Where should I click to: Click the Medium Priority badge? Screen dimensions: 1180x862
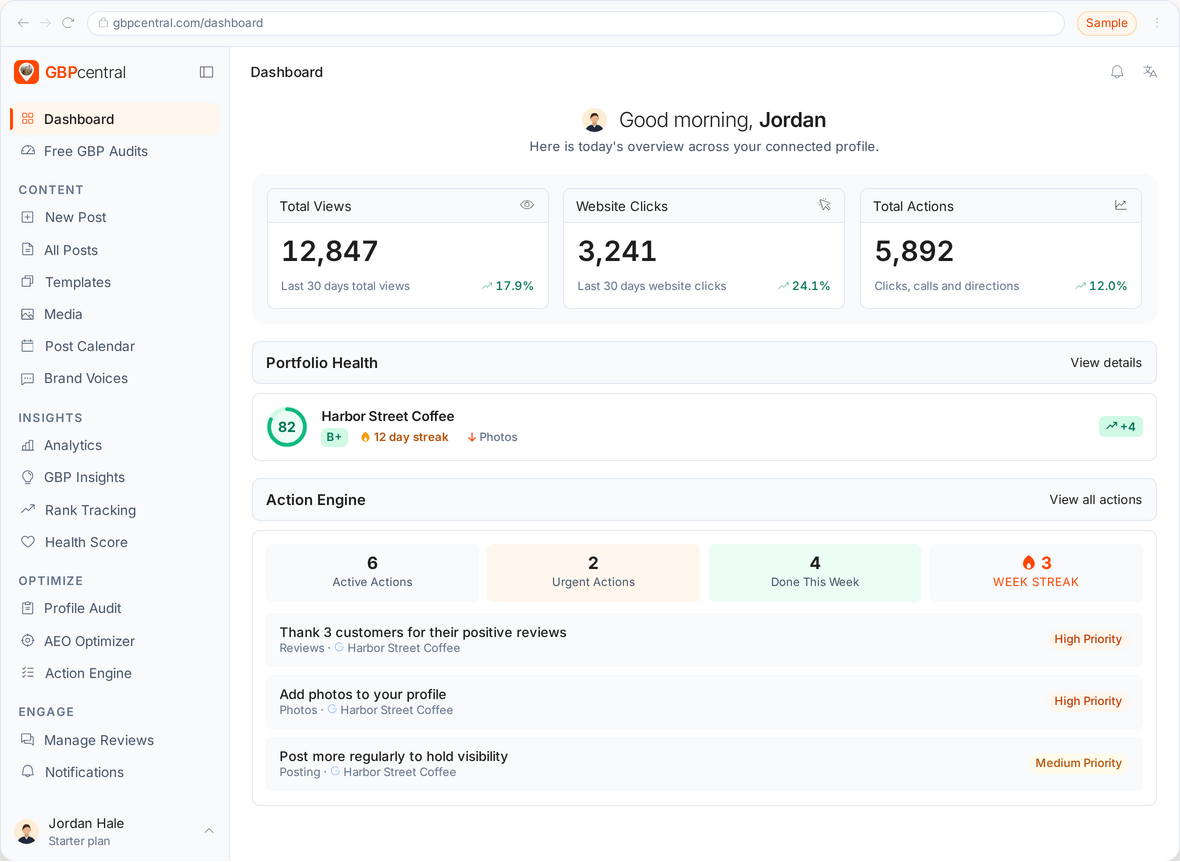coord(1078,763)
